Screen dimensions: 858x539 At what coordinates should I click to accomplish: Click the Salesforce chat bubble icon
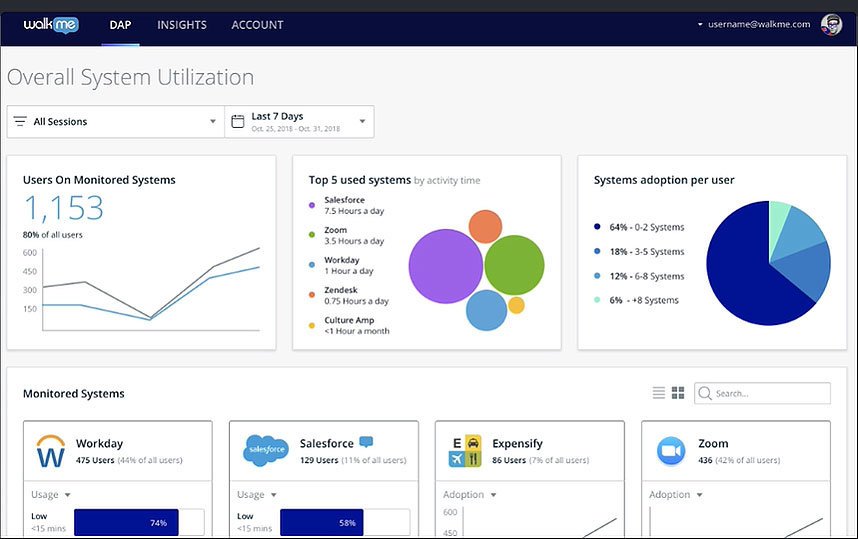coord(366,442)
